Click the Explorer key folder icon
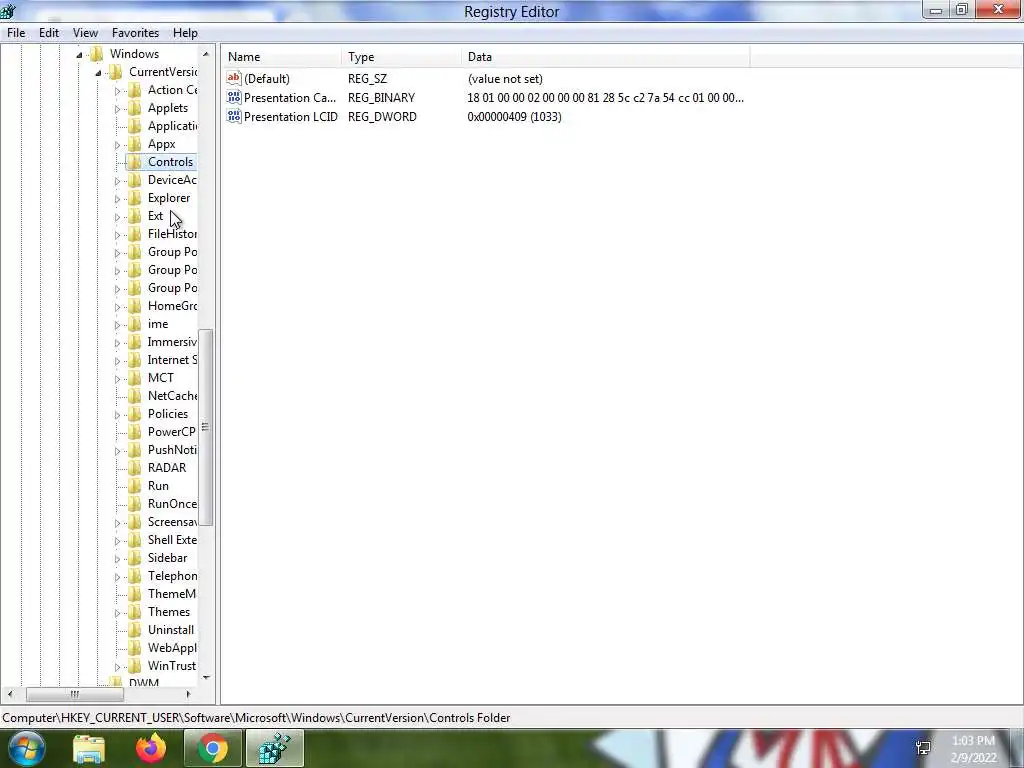This screenshot has width=1024, height=768. point(135,197)
